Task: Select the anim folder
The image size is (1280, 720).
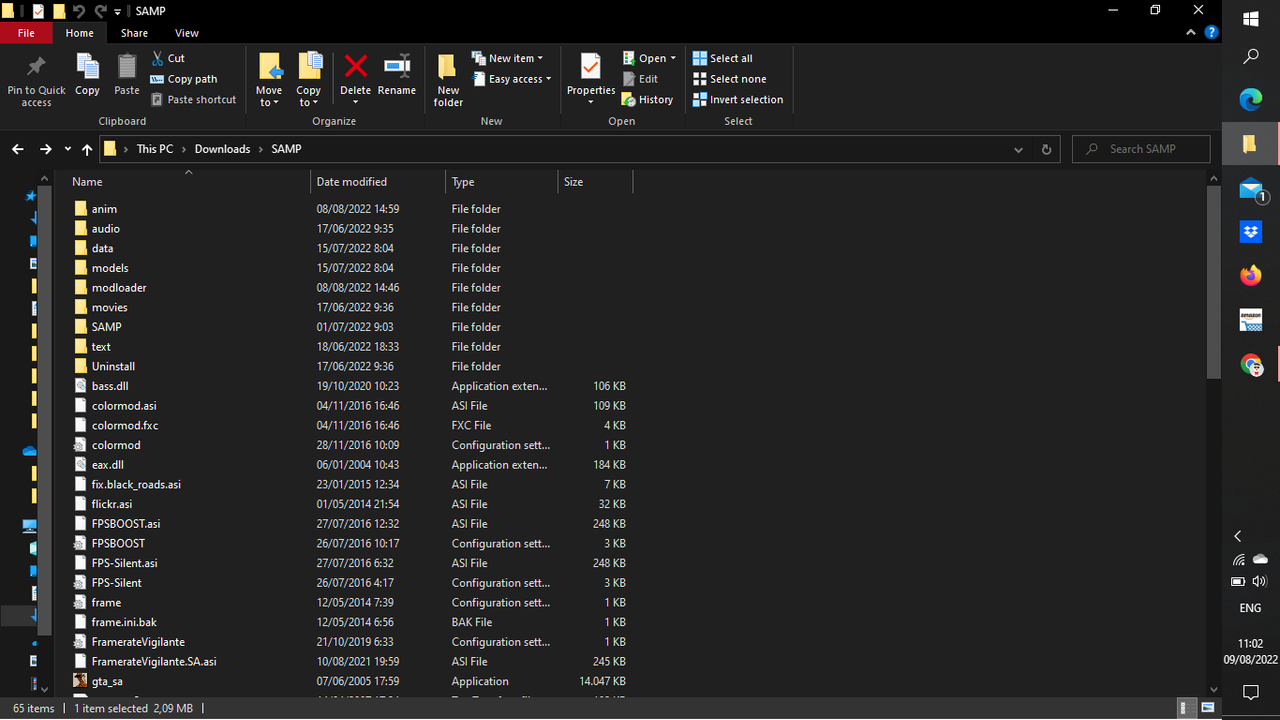Action: pos(104,209)
